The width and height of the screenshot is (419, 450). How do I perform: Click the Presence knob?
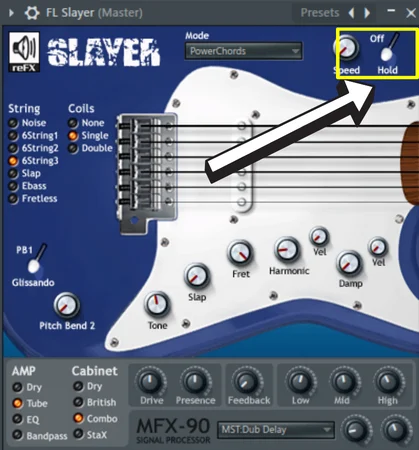(x=195, y=382)
